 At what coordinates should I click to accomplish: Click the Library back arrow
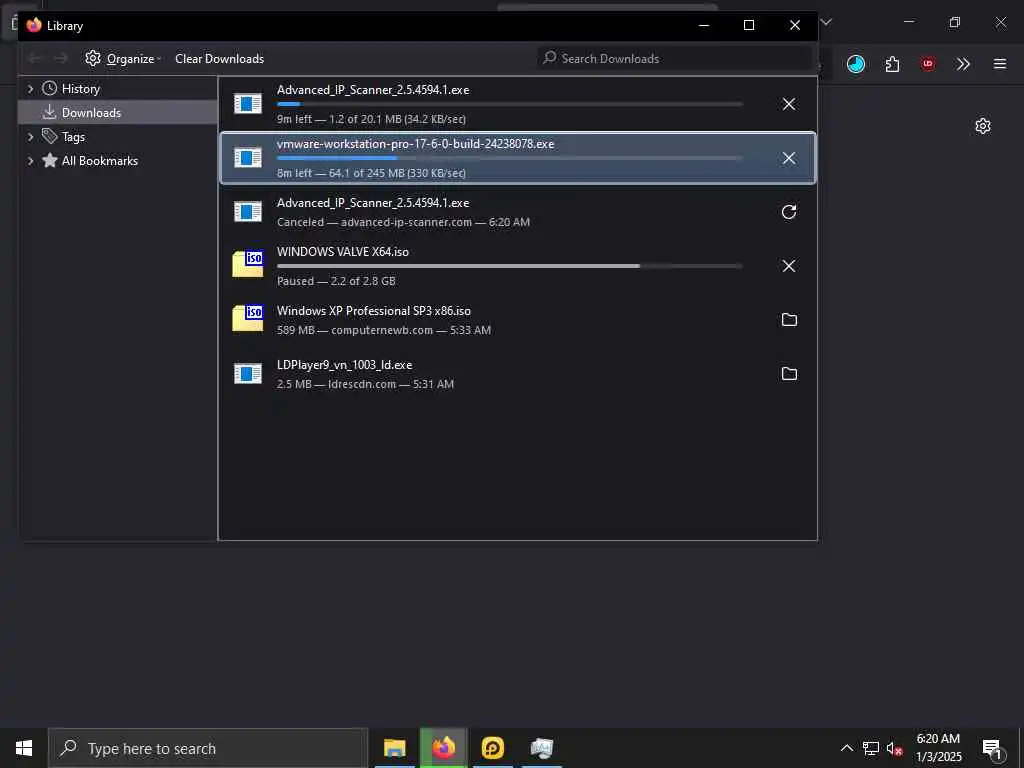click(35, 59)
